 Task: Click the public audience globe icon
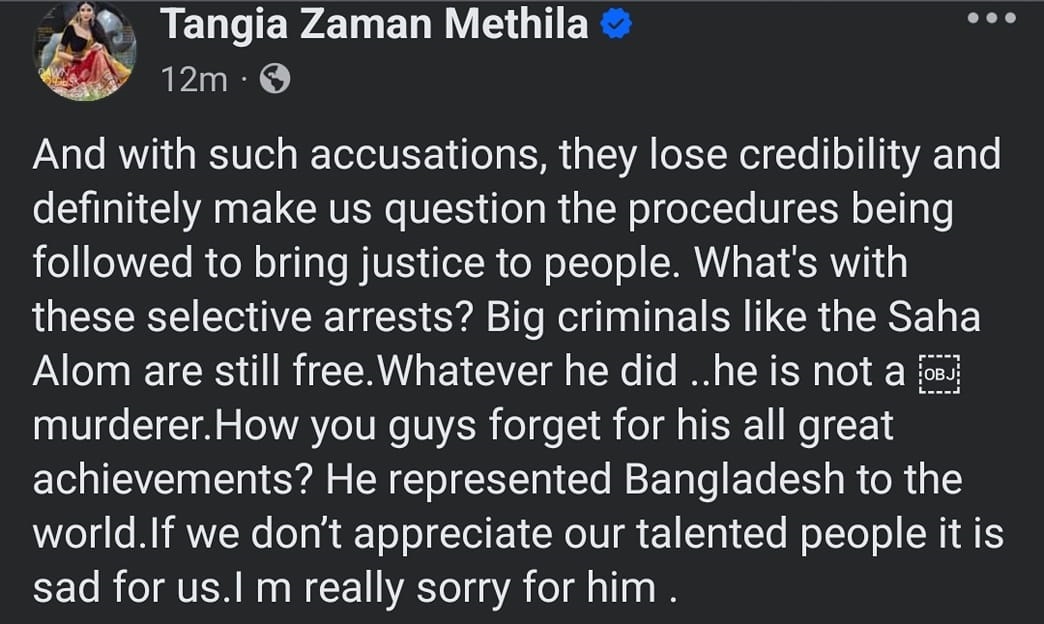pos(274,79)
